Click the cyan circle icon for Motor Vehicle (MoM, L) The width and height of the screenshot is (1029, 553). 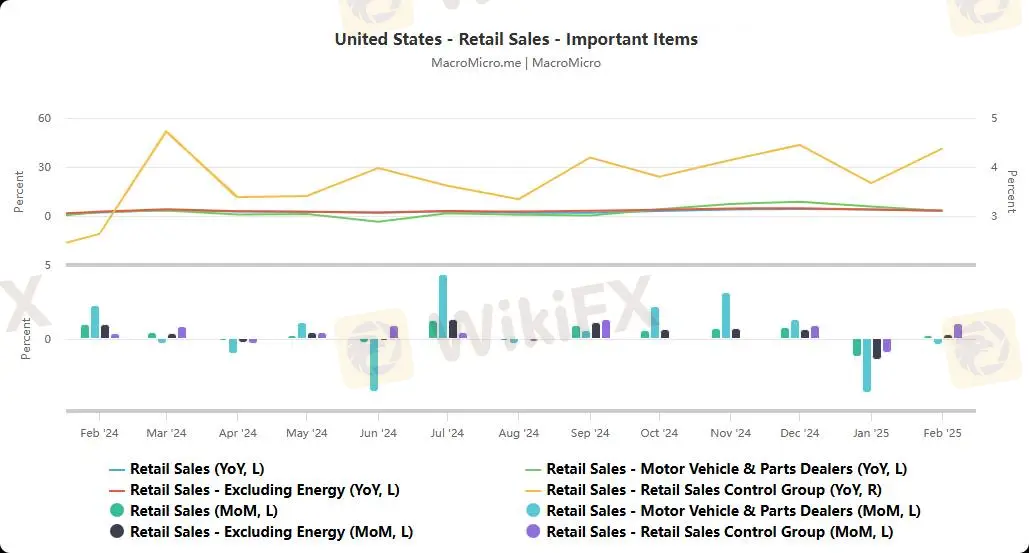tap(533, 511)
